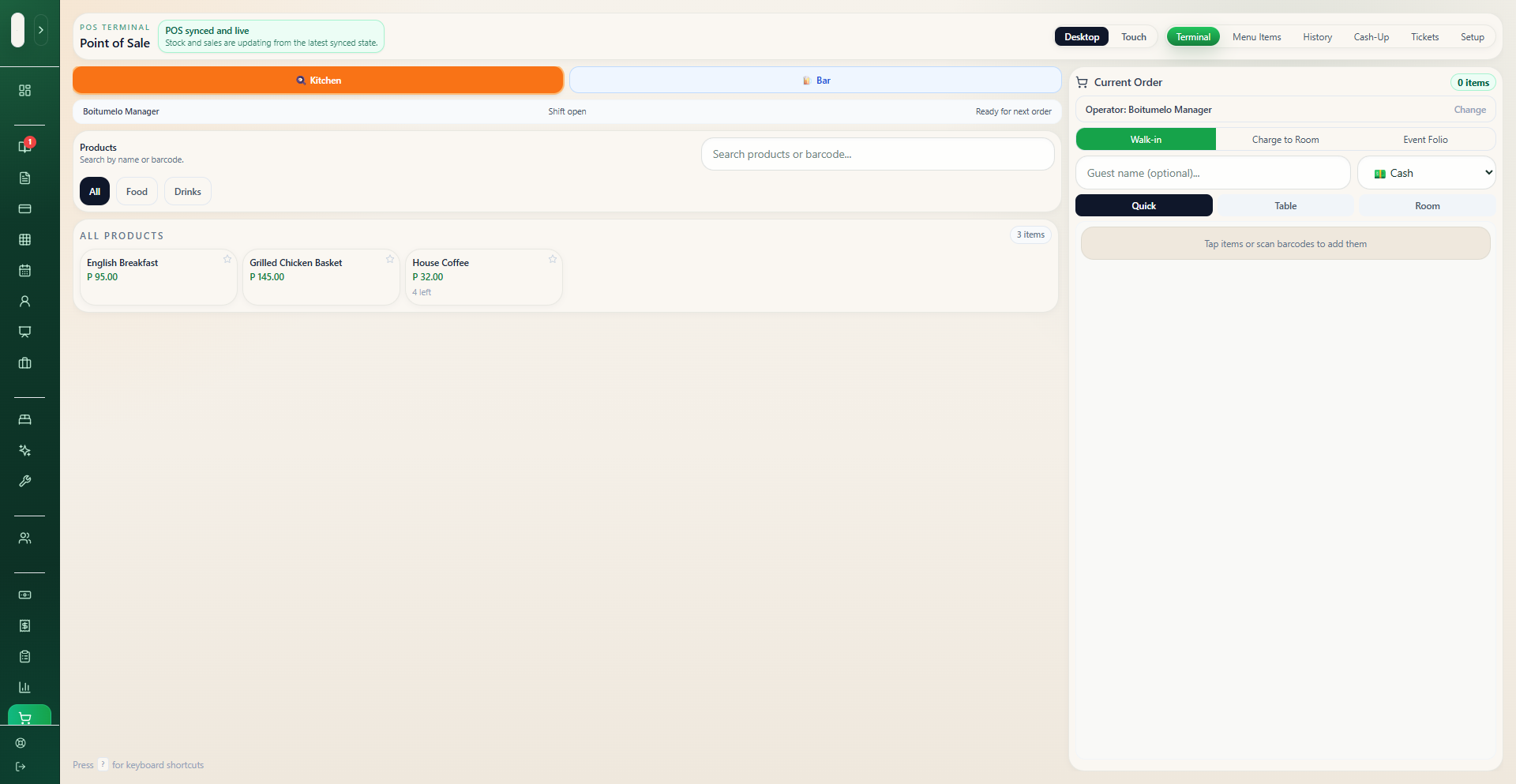
Task: Filter products by Food
Action: click(x=137, y=192)
